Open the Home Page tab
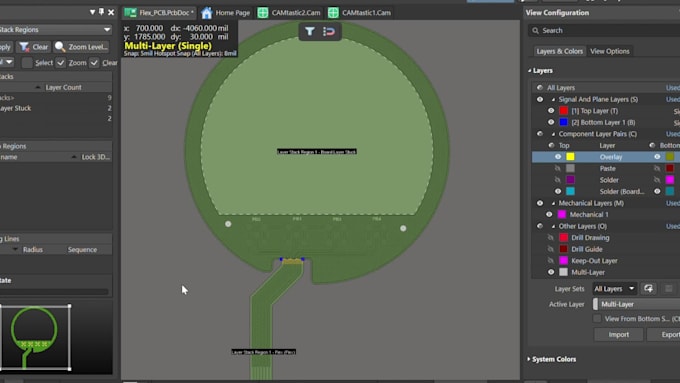680x383 pixels. 226,13
